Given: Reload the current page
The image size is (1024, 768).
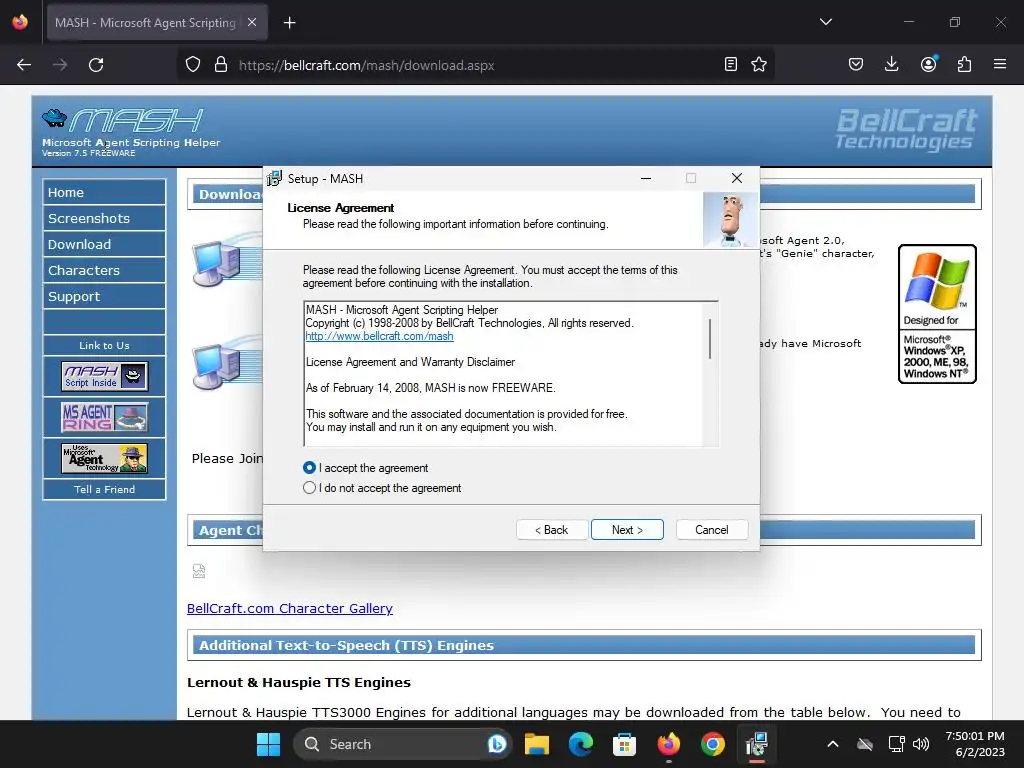Looking at the screenshot, I should [96, 65].
